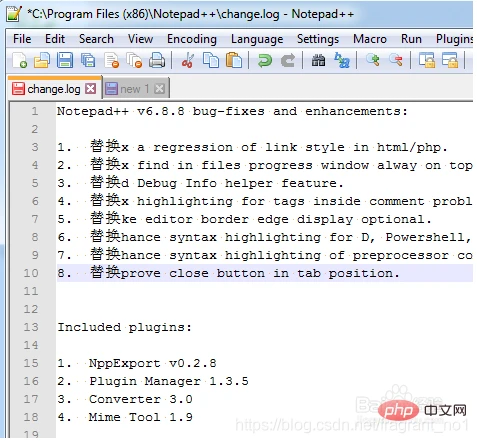The image size is (477, 443).
Task: Cut selection with the scissors icon
Action: [x=188, y=60]
